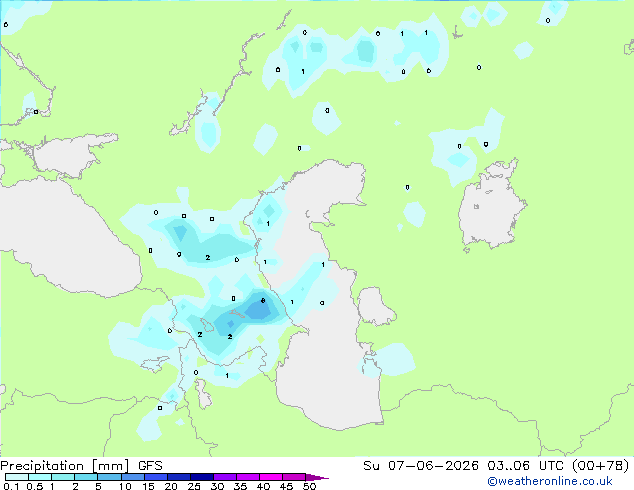Click the date text 'Su 07-06-2026'

click(421, 466)
